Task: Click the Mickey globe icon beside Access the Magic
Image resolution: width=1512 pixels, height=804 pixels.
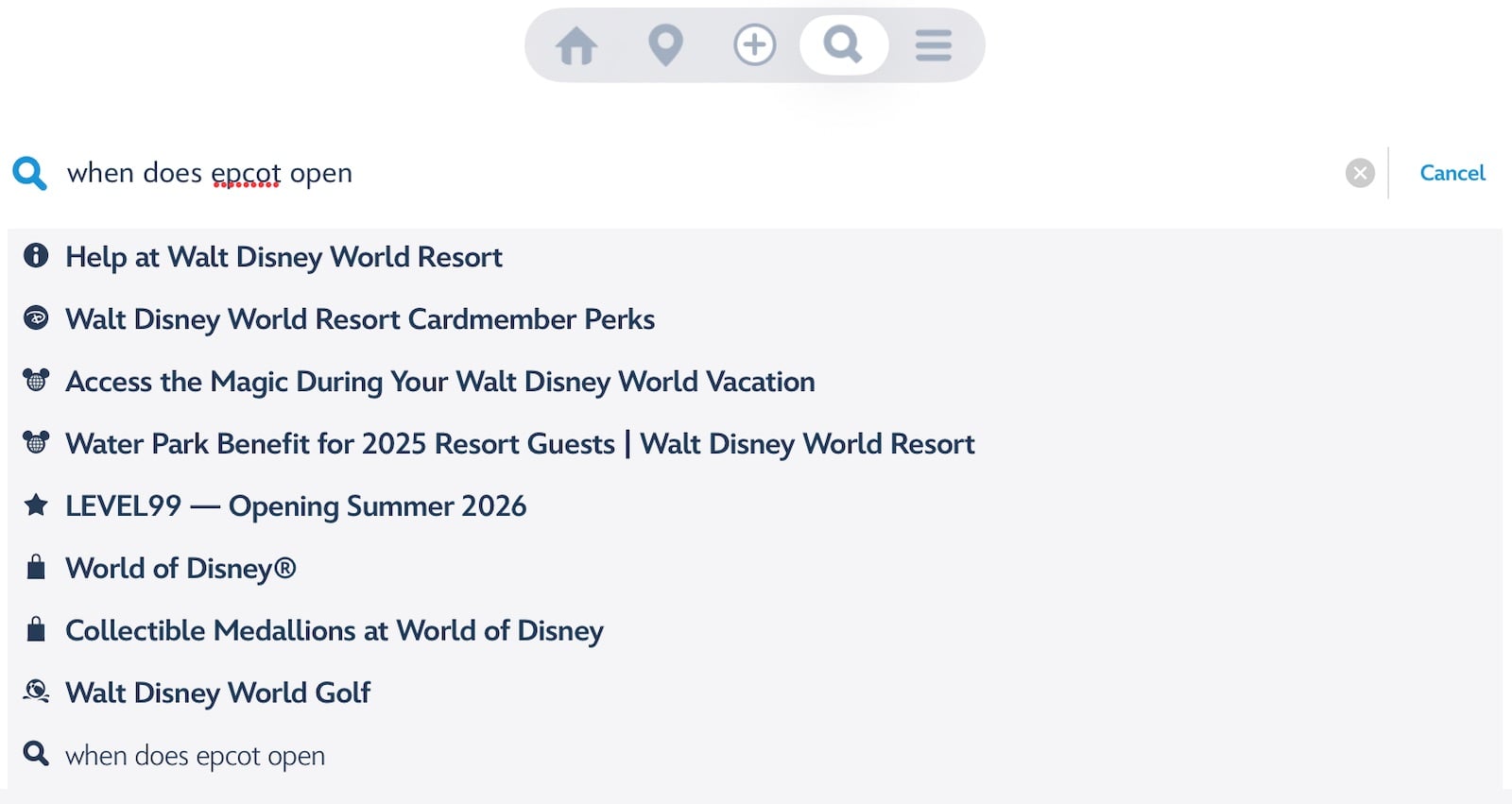Action: [36, 380]
